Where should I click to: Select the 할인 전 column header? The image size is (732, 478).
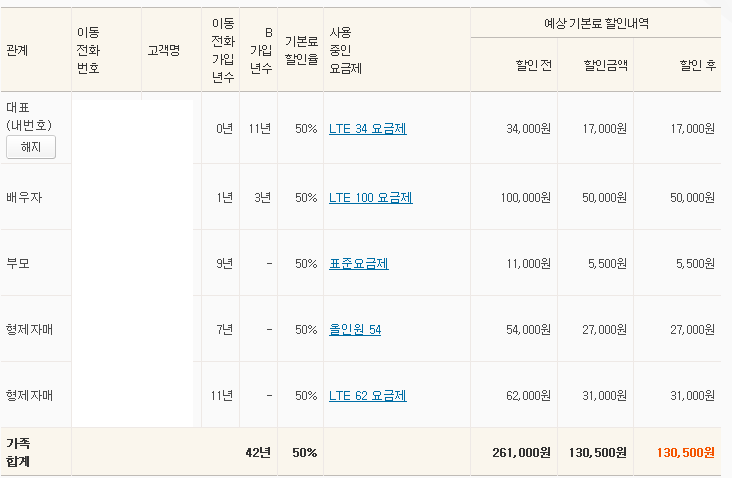point(534,65)
